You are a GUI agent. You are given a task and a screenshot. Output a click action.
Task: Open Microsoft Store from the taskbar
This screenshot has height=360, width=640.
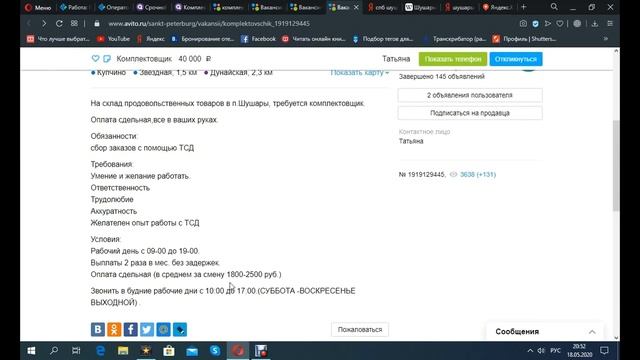tap(169, 351)
